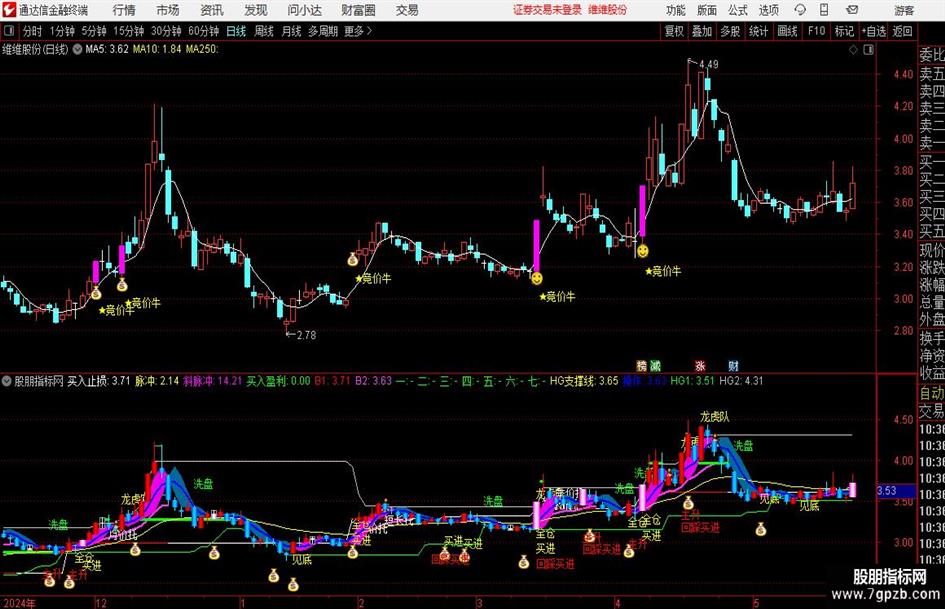Click 买入止损: 3.71 indicator value
The width and height of the screenshot is (945, 609).
coord(98,381)
